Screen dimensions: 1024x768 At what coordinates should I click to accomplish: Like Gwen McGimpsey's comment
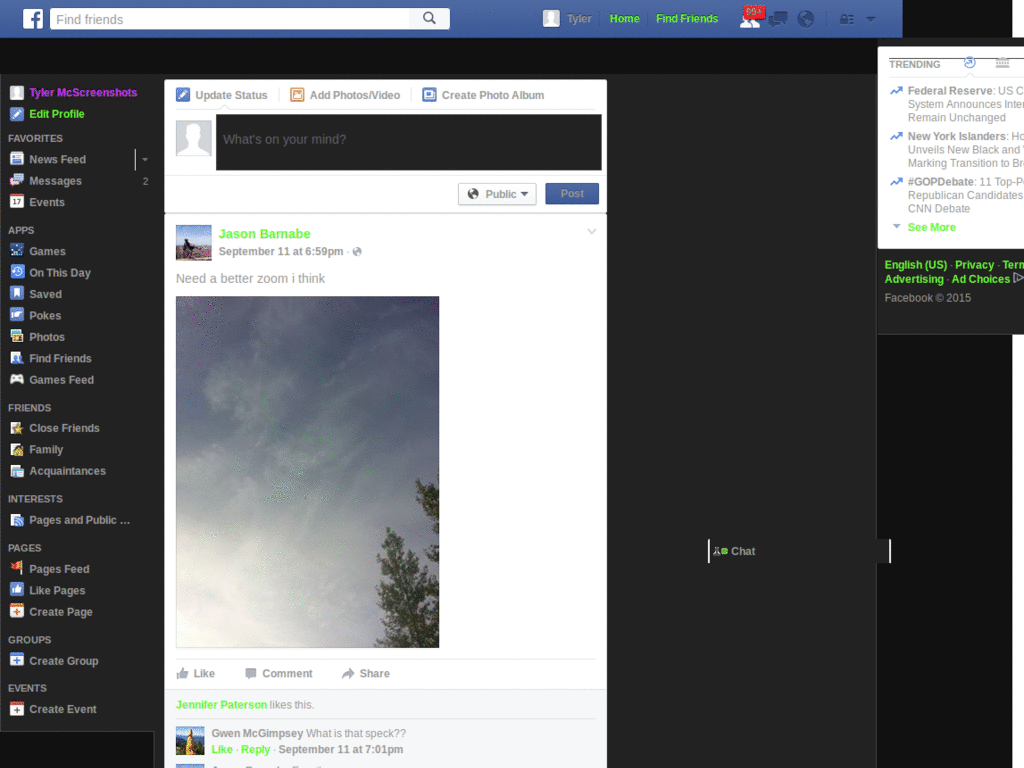pyautogui.click(x=222, y=750)
